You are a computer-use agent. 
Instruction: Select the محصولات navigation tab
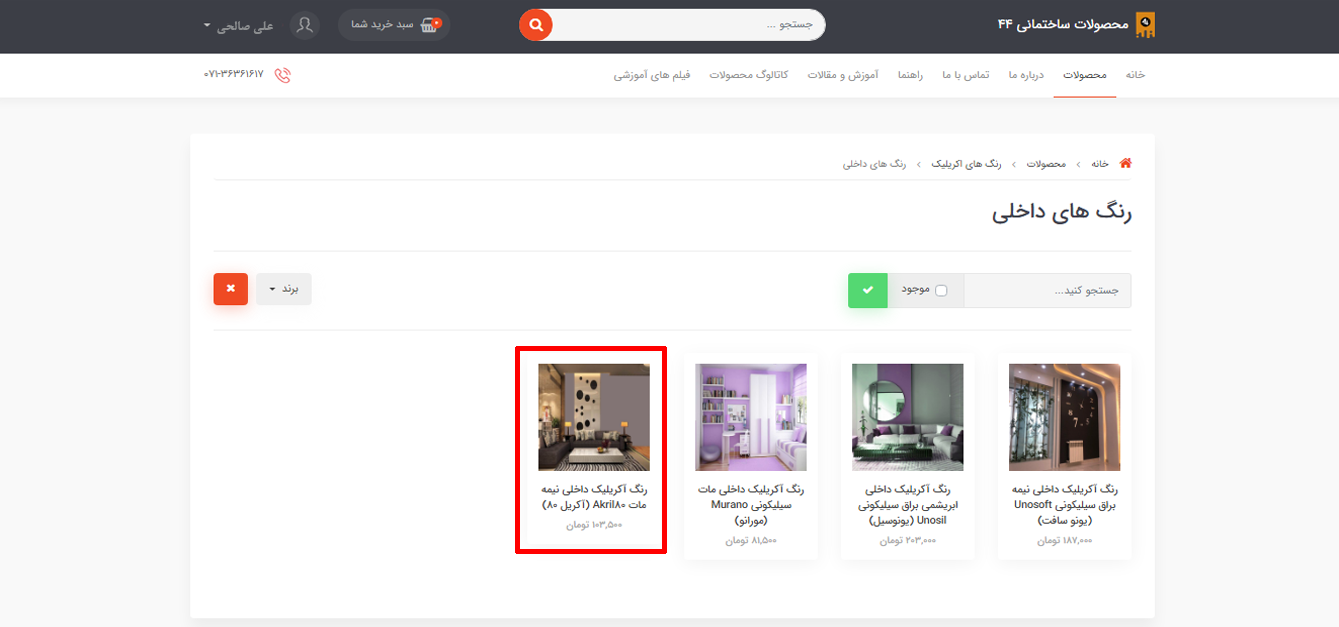click(1084, 75)
